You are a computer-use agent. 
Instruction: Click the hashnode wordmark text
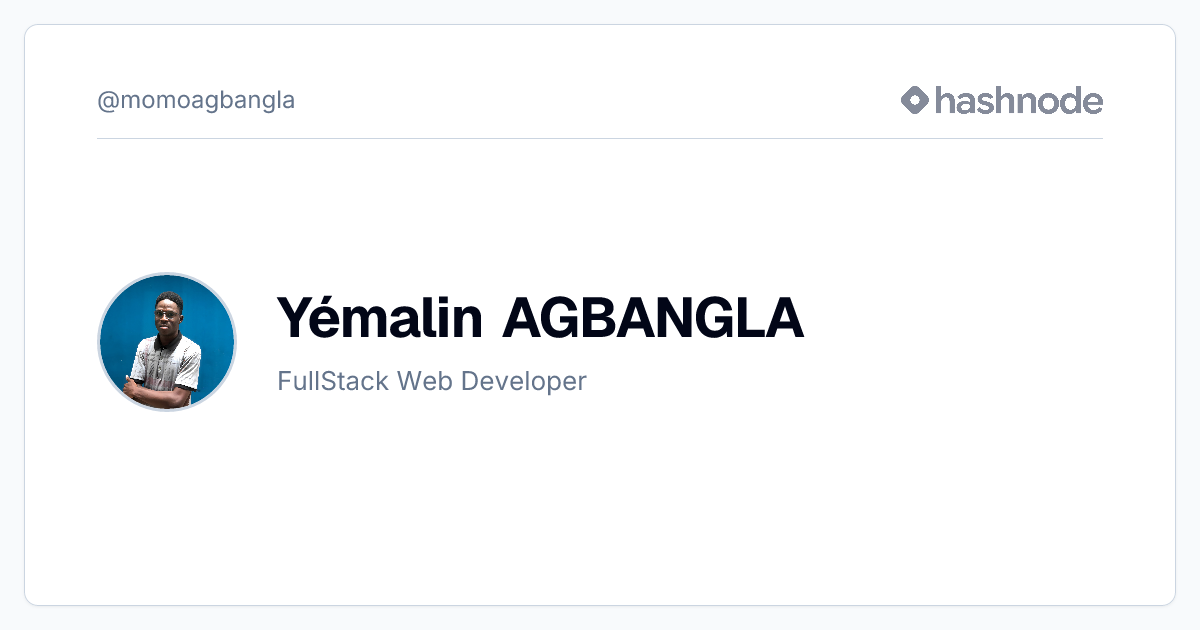1020,100
